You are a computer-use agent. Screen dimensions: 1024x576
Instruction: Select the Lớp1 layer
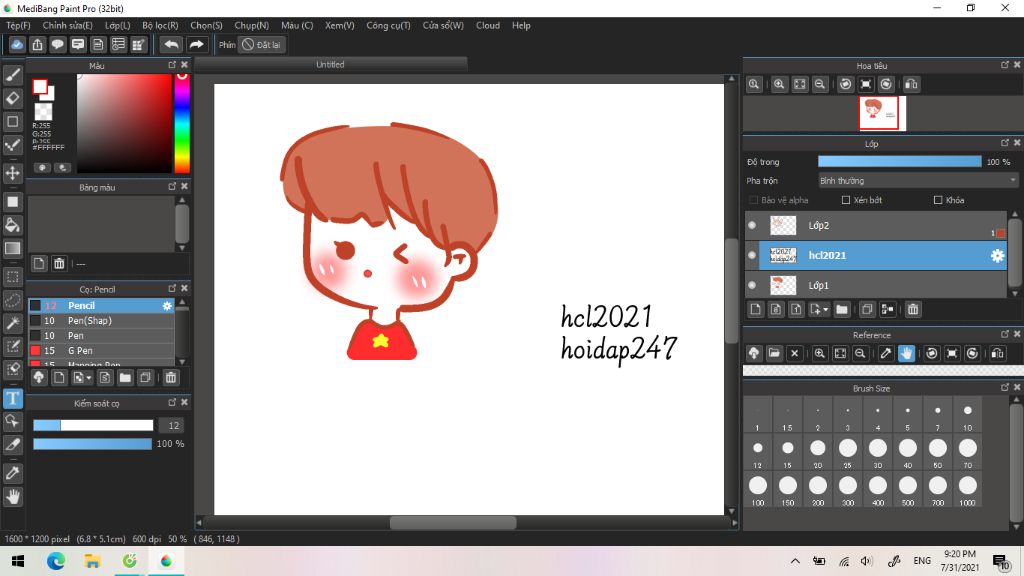point(876,285)
